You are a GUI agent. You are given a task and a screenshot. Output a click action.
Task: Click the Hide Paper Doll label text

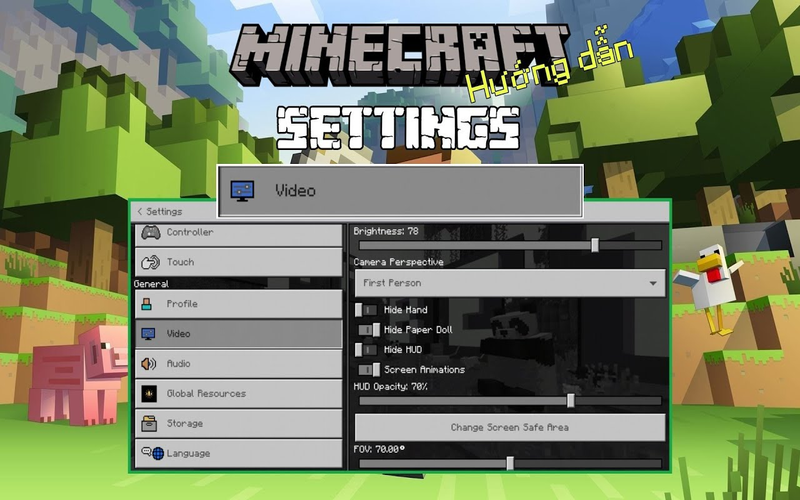(x=418, y=330)
